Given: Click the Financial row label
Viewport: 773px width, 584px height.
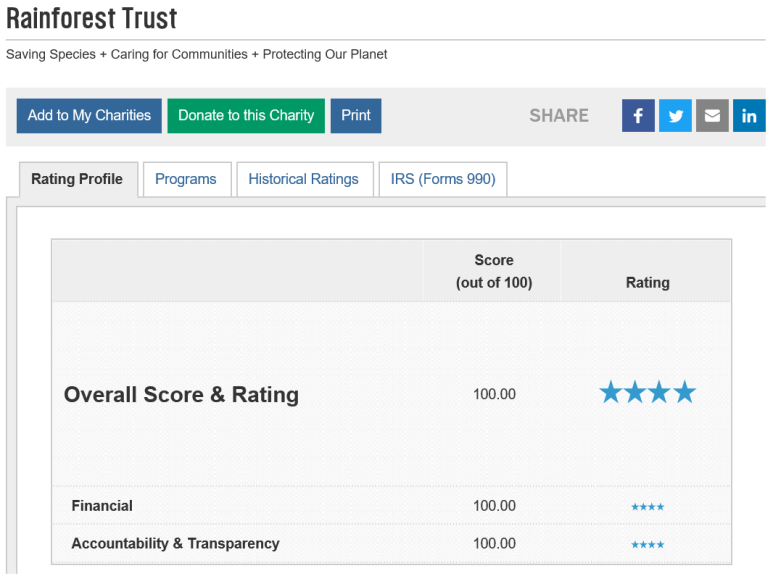Looking at the screenshot, I should (102, 506).
